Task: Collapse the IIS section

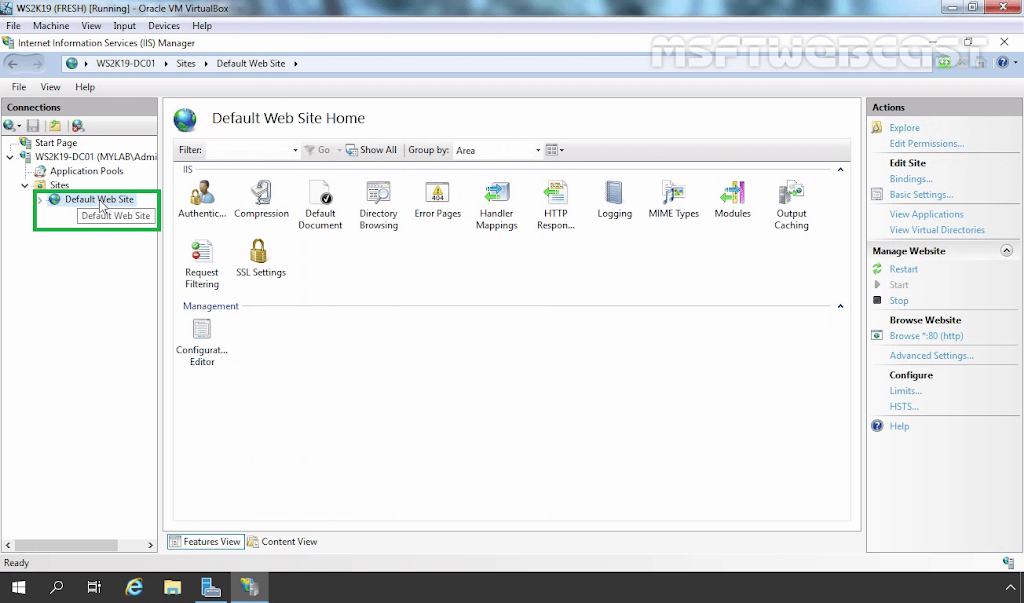Action: (840, 170)
